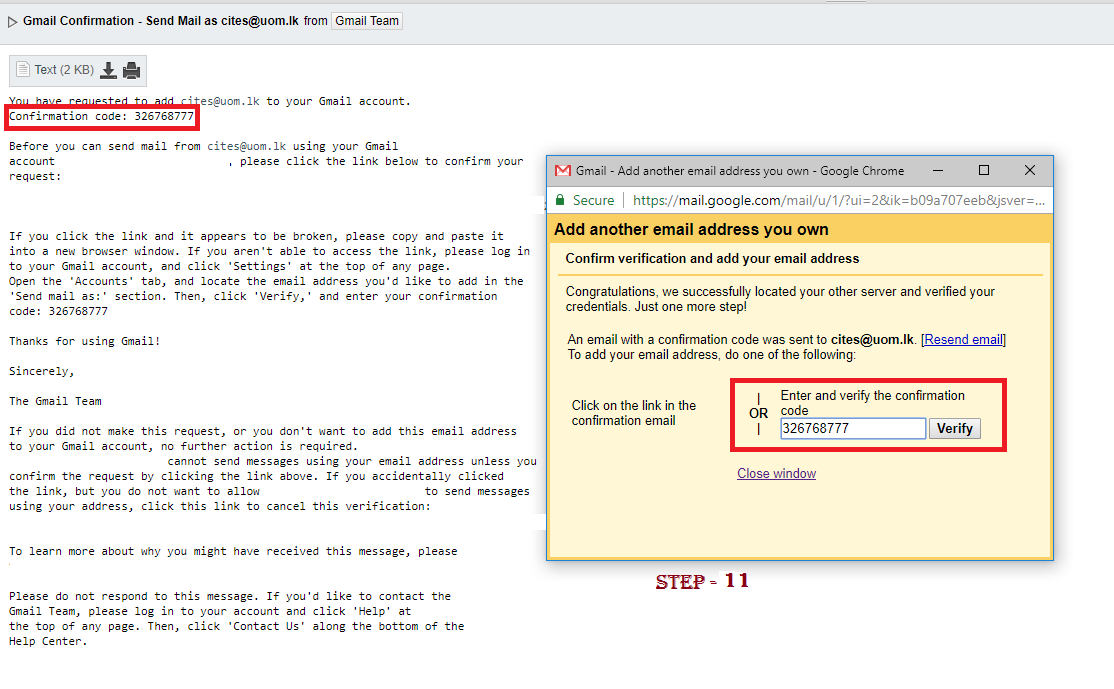The image size is (1114, 689).
Task: Download the Text (2 KB) attachment
Action: 108,70
